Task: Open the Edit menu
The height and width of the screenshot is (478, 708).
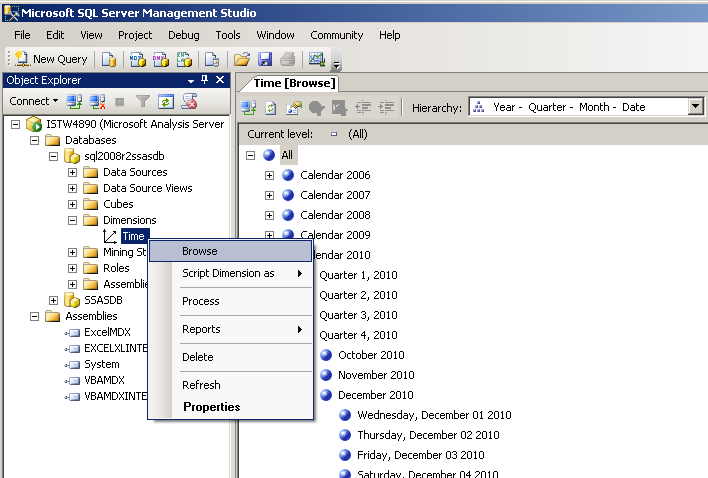Action: (x=55, y=35)
